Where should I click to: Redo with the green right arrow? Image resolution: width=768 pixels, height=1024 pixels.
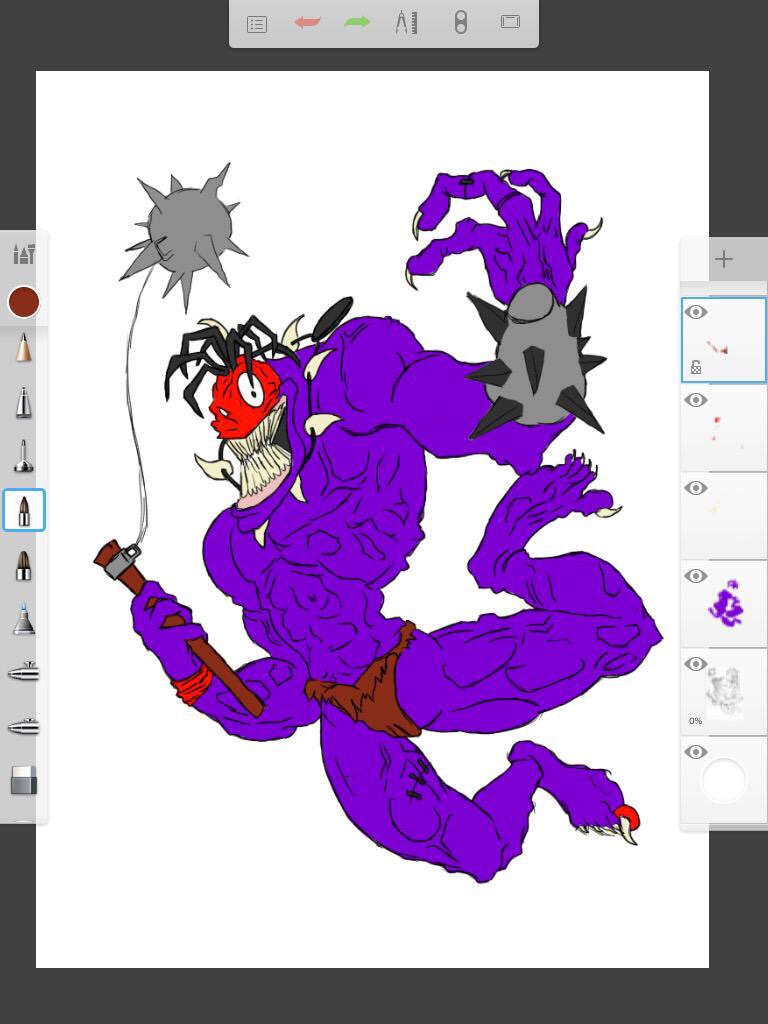(357, 23)
